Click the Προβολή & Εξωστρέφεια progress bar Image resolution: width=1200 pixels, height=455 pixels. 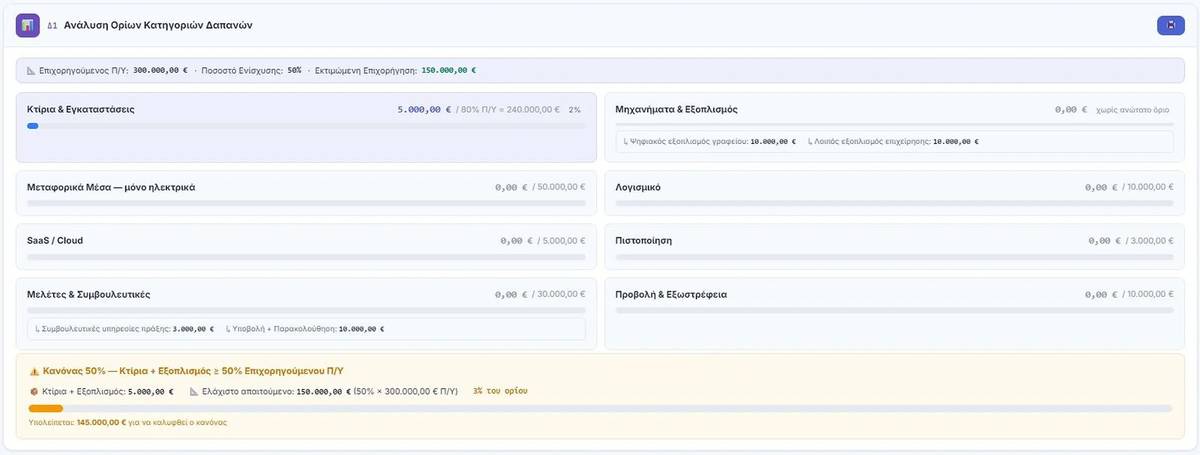895,311
